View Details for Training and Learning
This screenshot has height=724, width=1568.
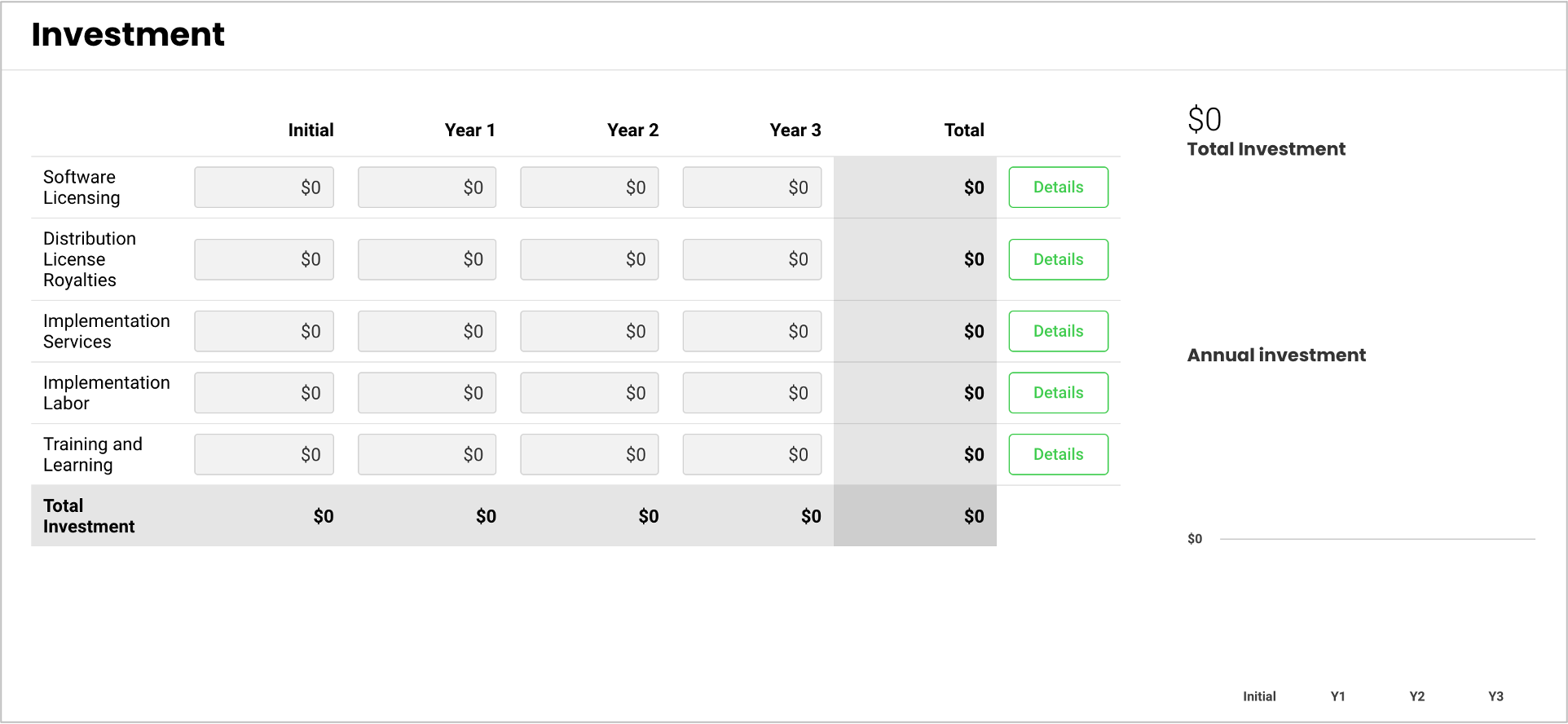coord(1058,454)
